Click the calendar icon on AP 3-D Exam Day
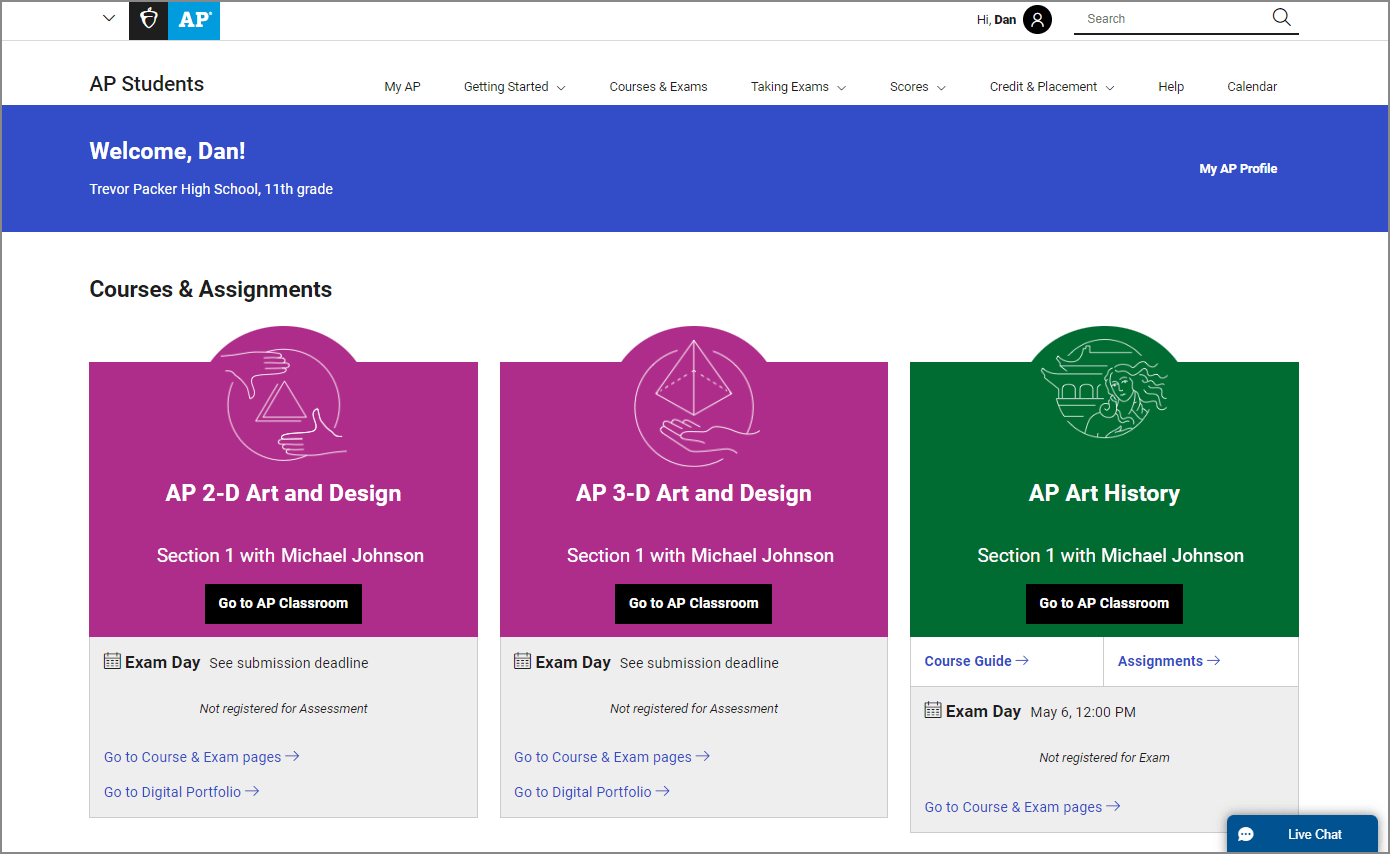 pyautogui.click(x=522, y=661)
